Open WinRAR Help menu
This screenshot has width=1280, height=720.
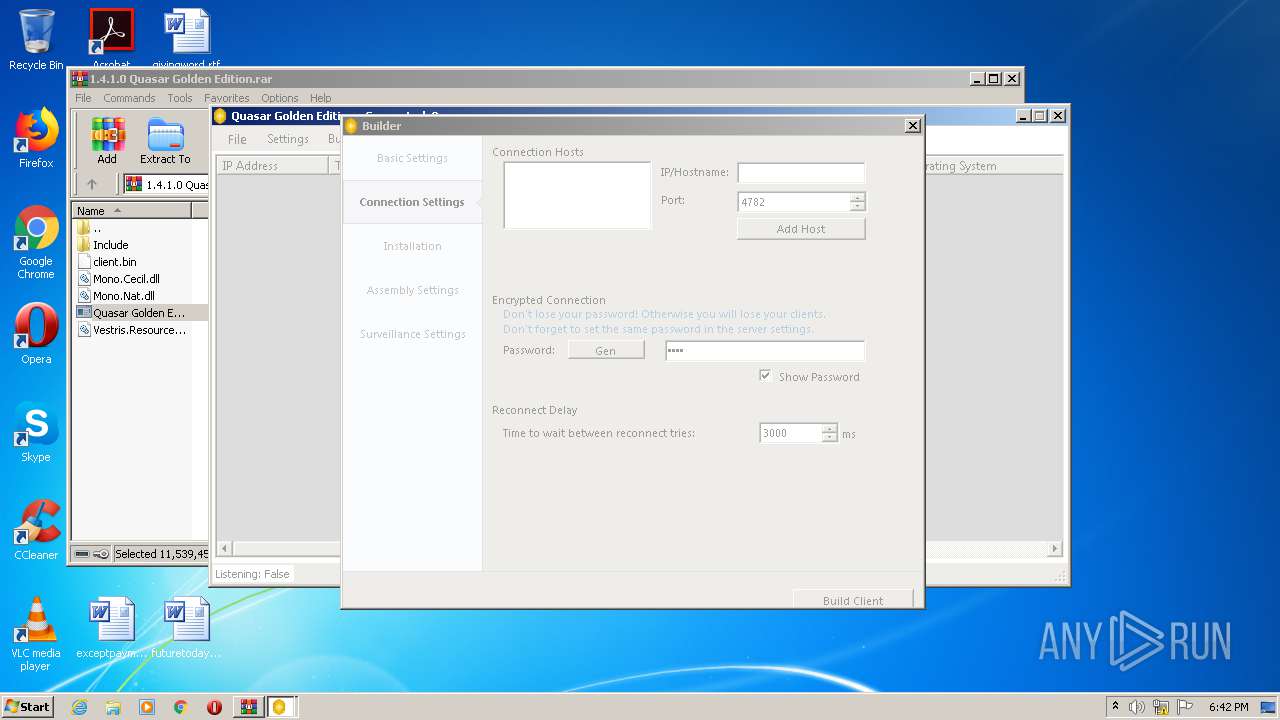click(320, 98)
